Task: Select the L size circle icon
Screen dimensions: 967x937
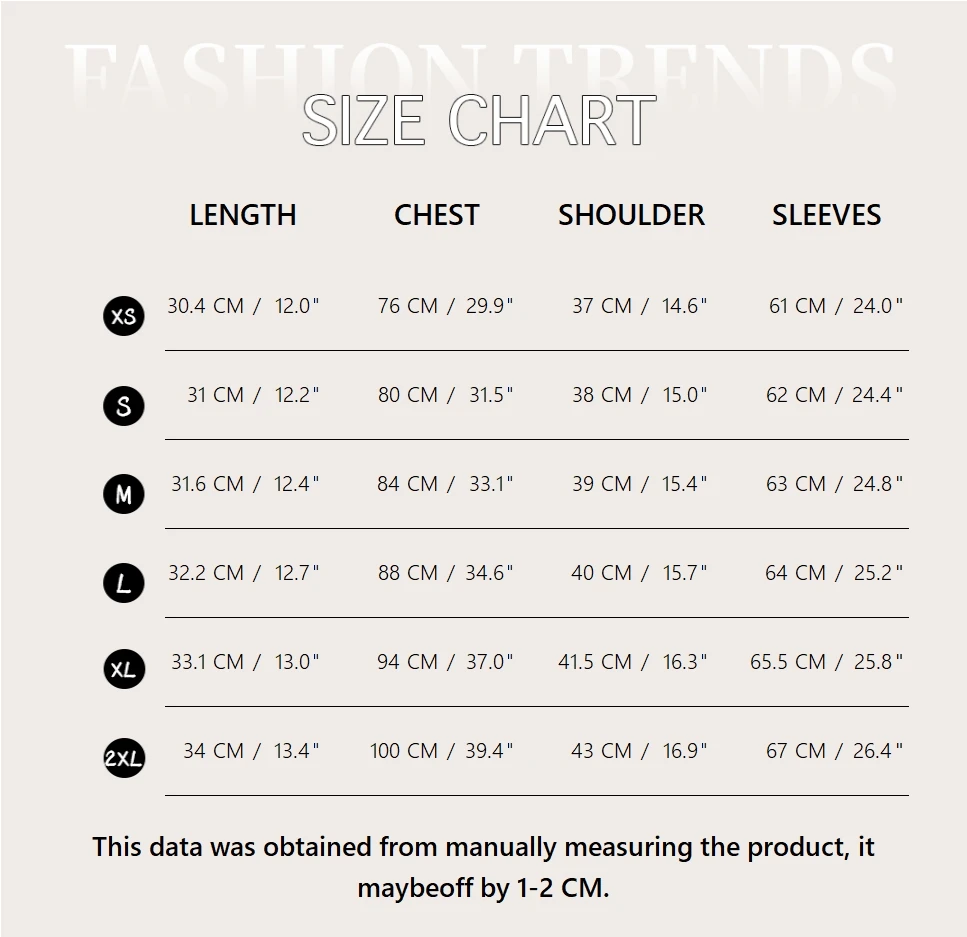Action: 124,583
